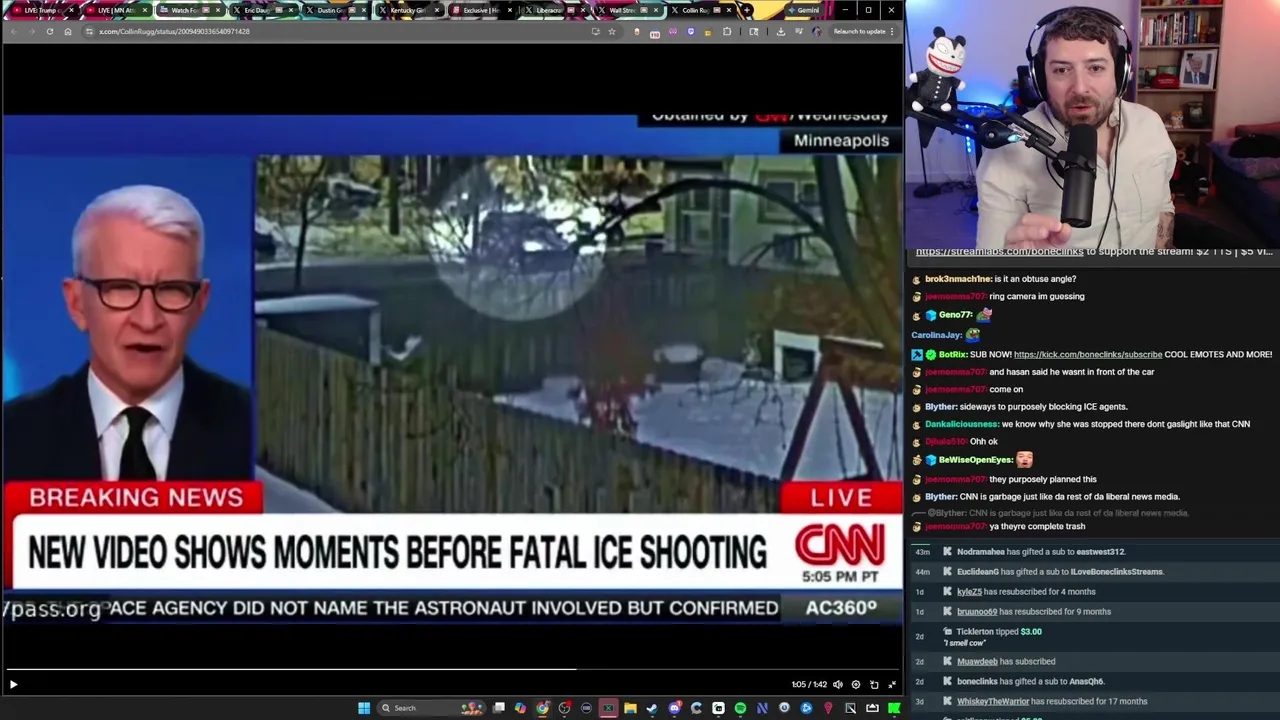Open the Gemini button in the tab strip
Image resolution: width=1280 pixels, height=720 pixels.
pyautogui.click(x=802, y=10)
